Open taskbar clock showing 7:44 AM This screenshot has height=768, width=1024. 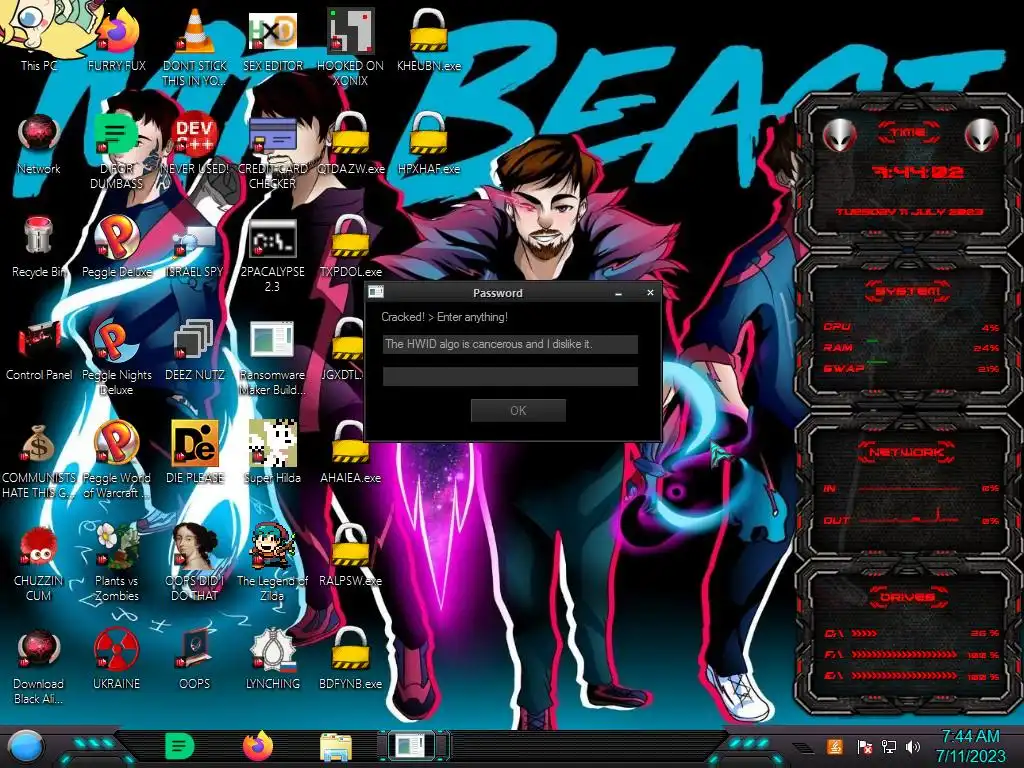[970, 746]
